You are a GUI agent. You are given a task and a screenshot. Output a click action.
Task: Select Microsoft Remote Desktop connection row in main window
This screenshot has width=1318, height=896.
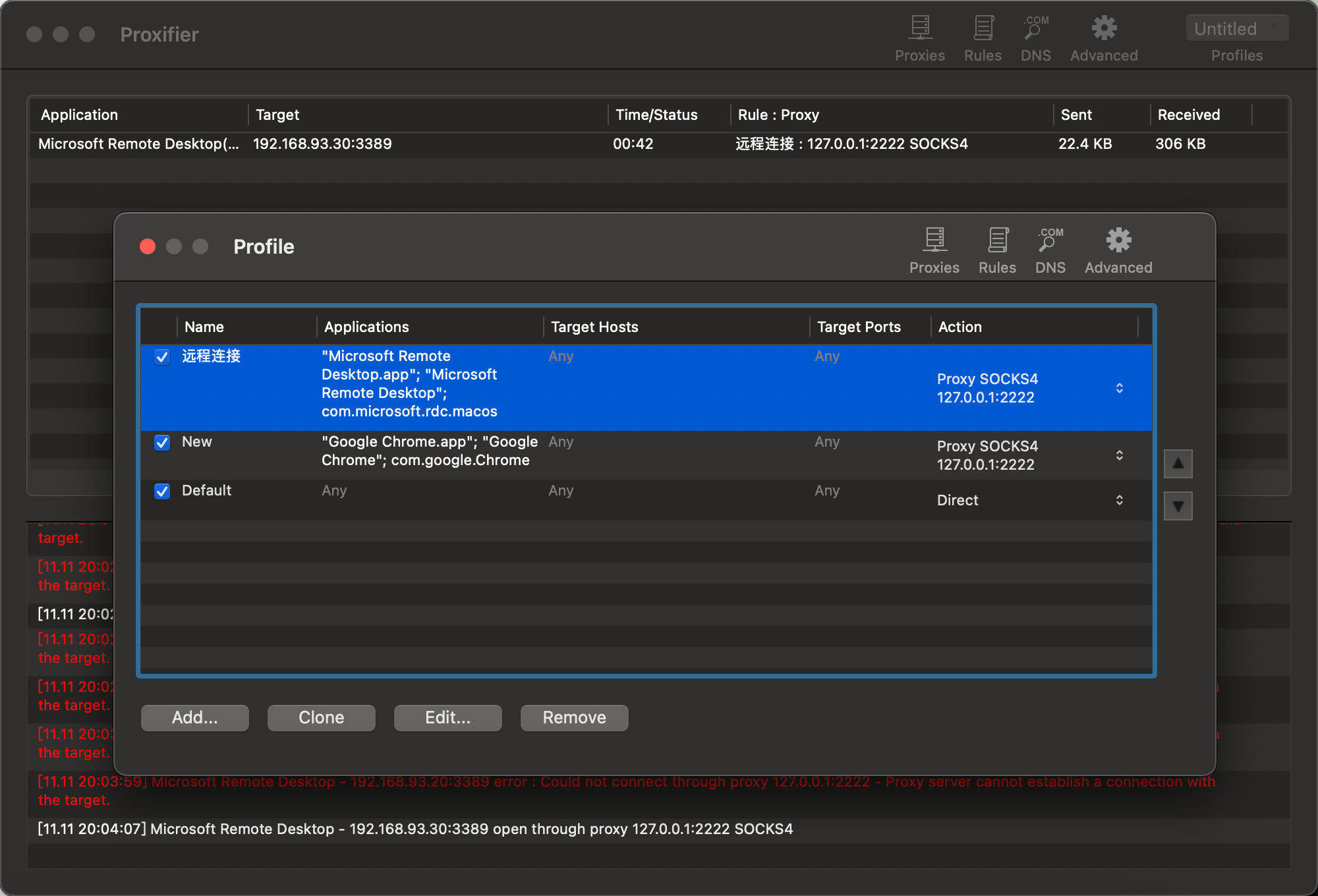(659, 144)
